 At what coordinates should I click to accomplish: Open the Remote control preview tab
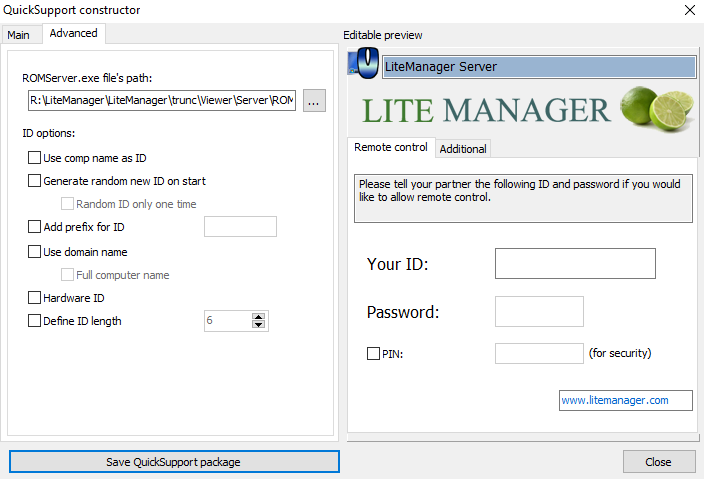click(x=391, y=147)
